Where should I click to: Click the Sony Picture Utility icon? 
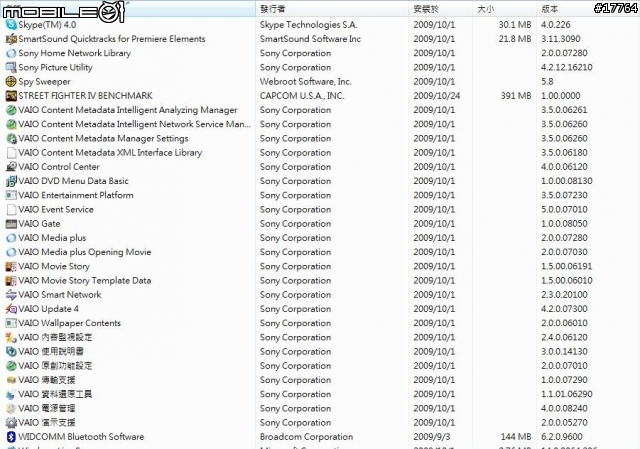11,67
